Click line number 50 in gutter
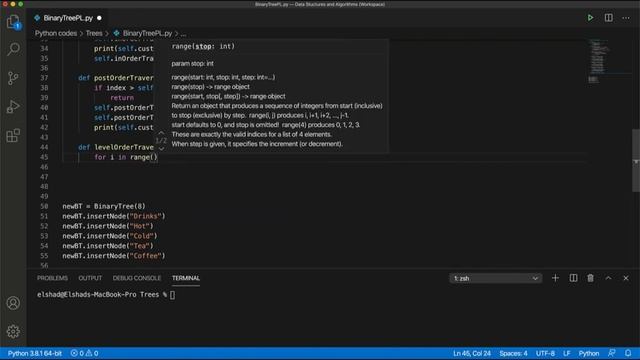Image resolution: width=640 pixels, height=360 pixels. click(44, 206)
